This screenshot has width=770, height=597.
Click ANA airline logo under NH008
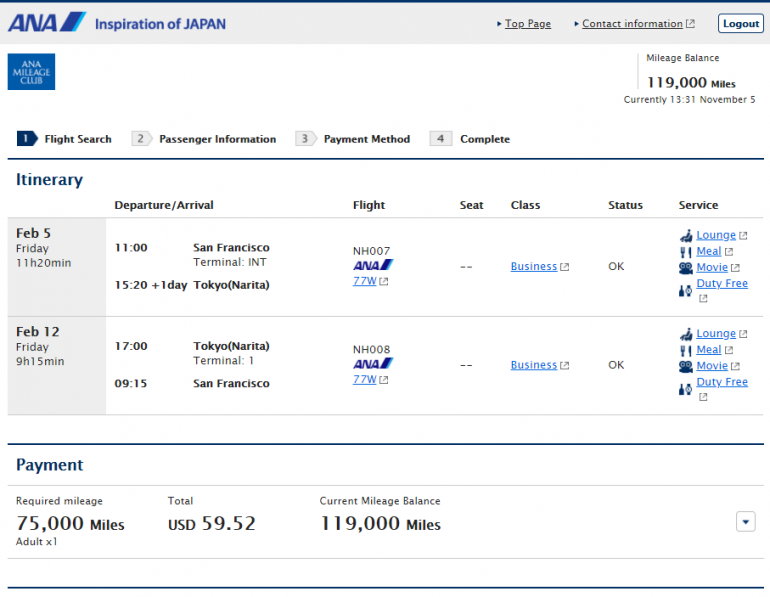372,364
